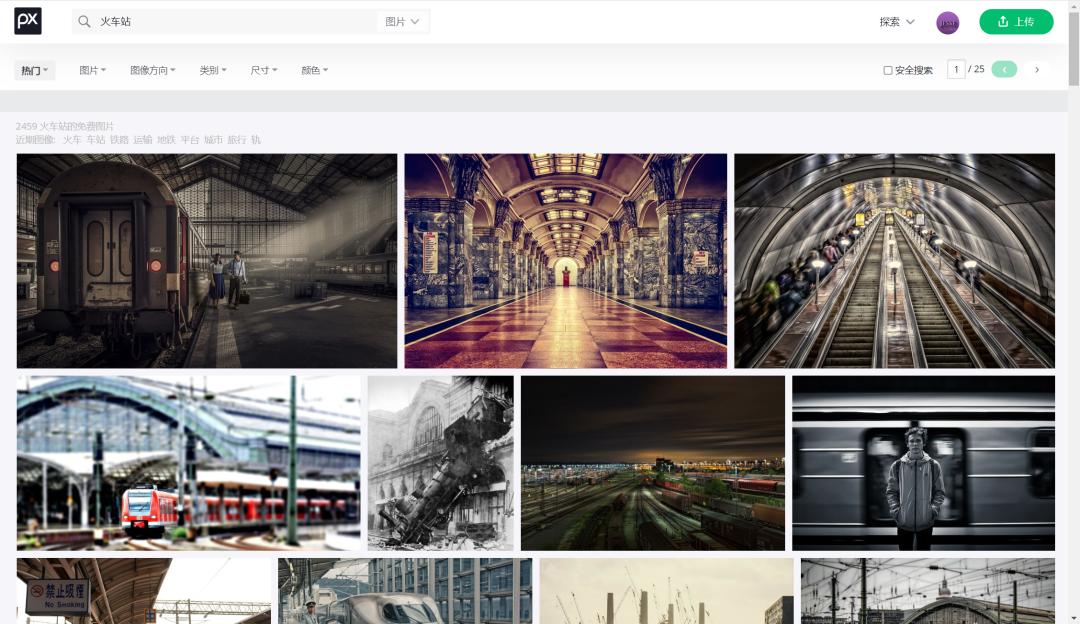This screenshot has height=624, width=1080.
Task: Go to the next results page
Action: tap(1037, 70)
